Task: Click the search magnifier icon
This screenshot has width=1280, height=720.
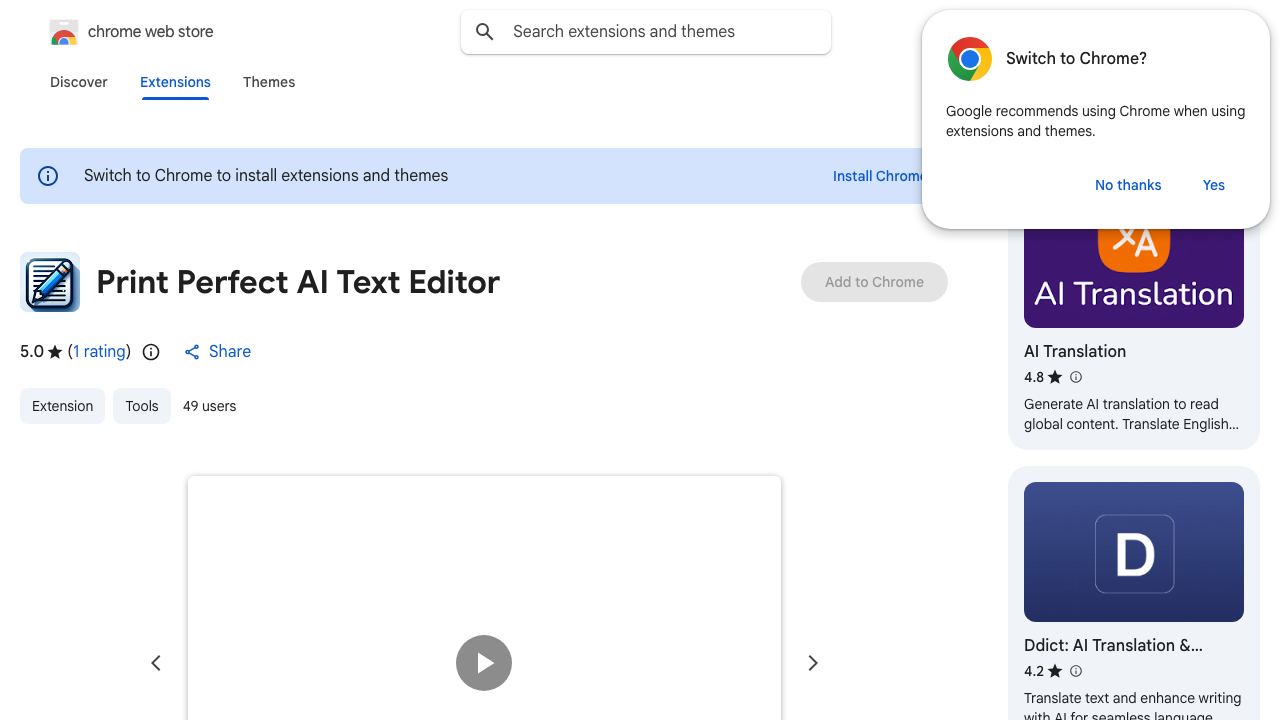Action: pyautogui.click(x=485, y=32)
